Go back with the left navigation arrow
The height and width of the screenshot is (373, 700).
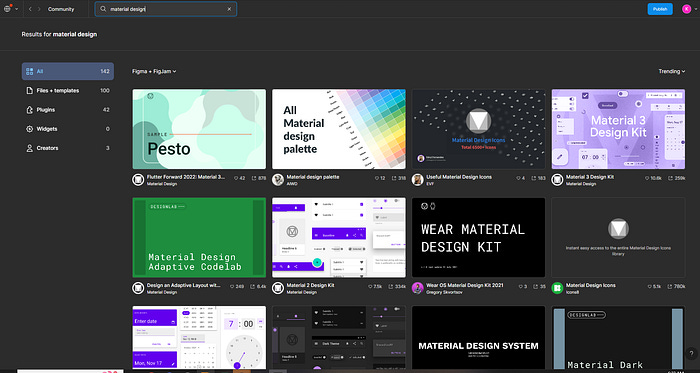30,9
